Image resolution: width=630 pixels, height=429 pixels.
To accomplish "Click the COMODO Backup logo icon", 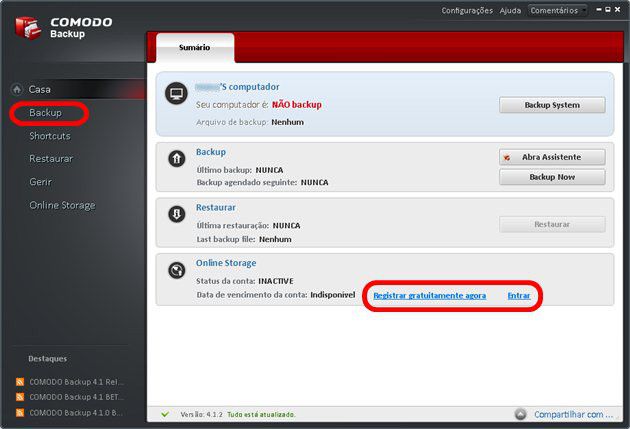I will tap(28, 28).
